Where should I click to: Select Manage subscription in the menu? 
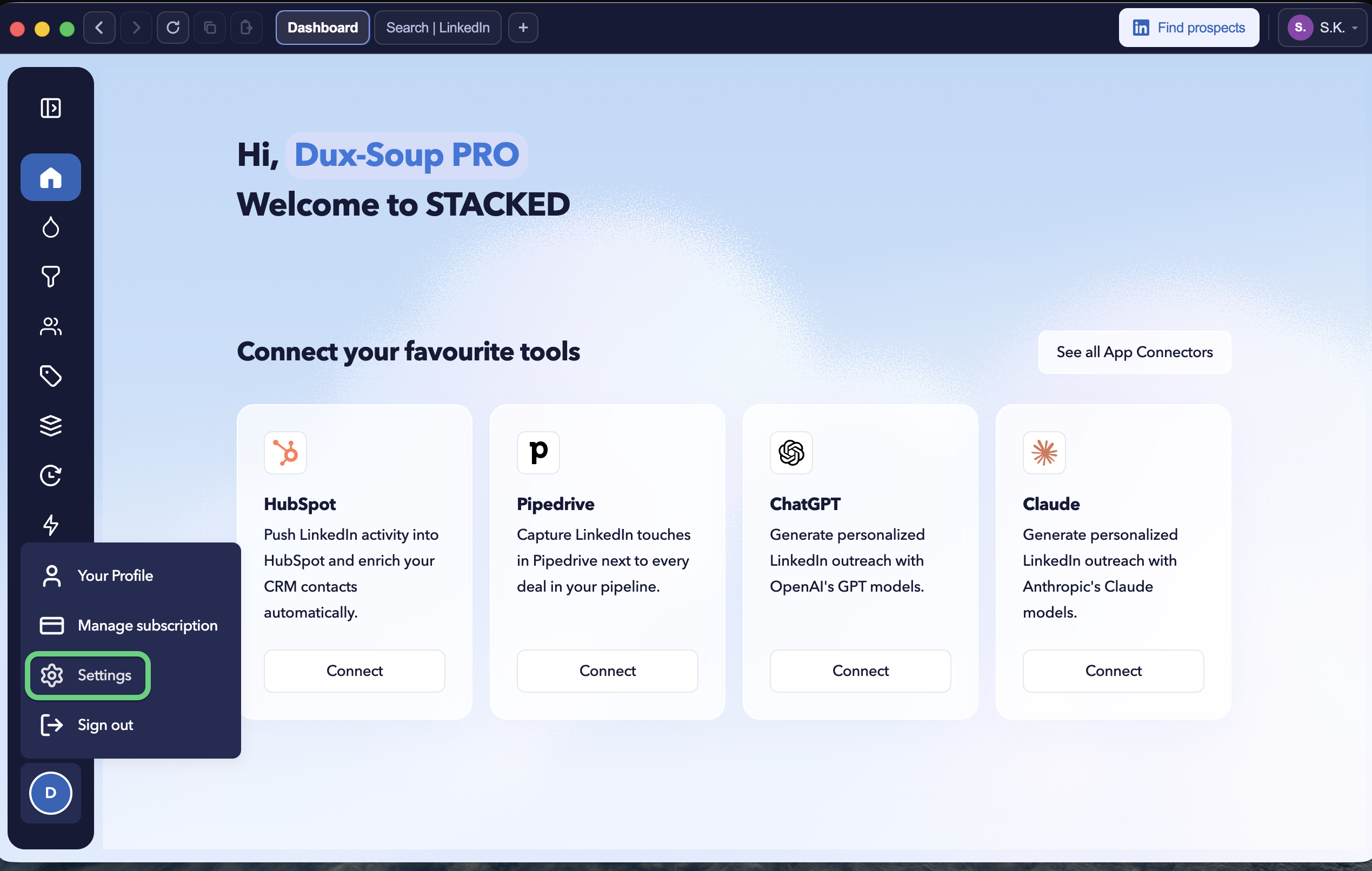point(130,626)
